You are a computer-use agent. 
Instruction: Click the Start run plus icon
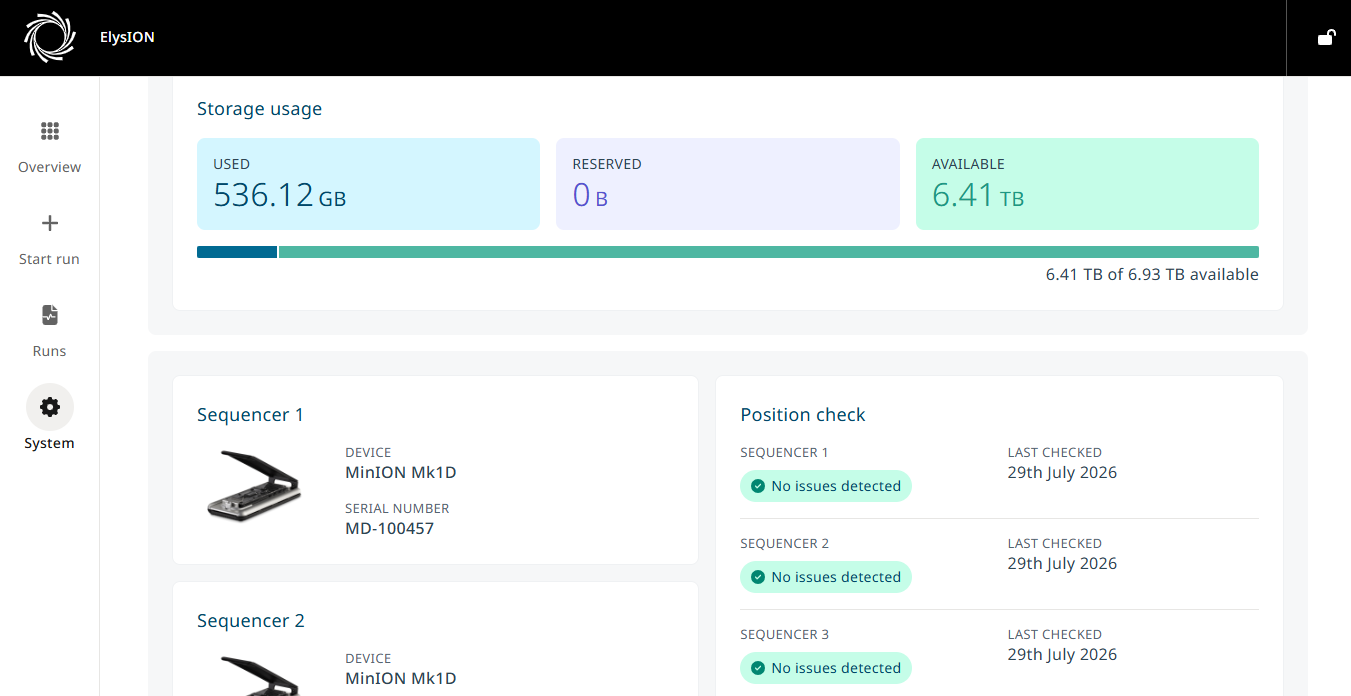tap(50, 223)
